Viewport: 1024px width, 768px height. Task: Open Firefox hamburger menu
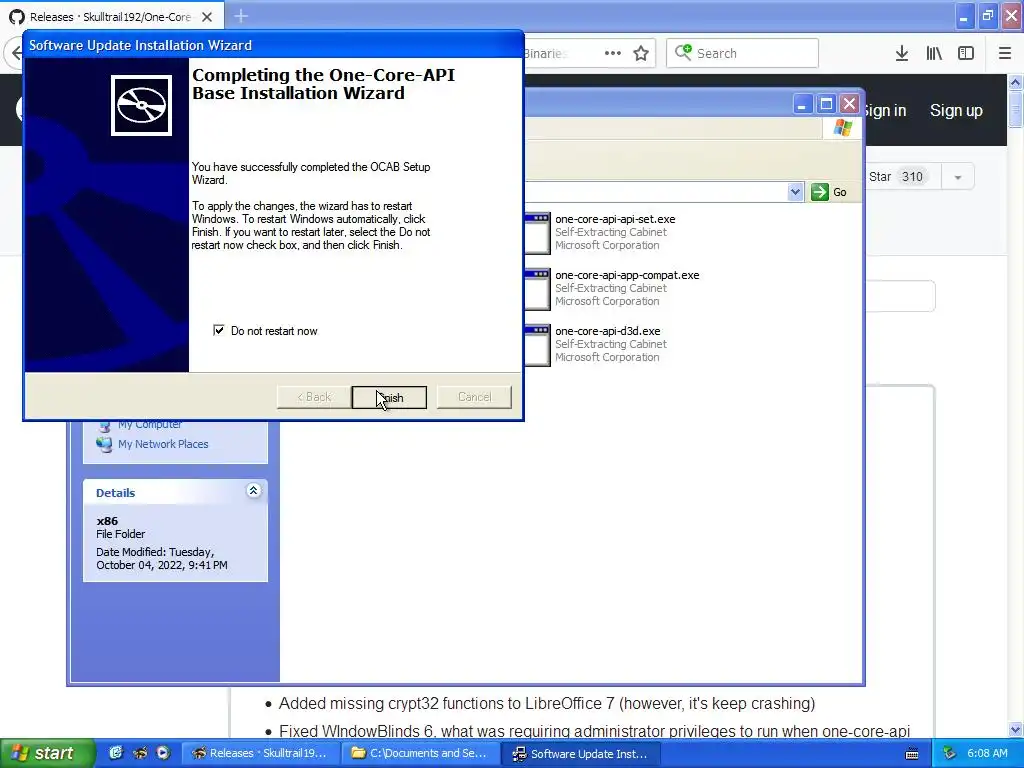(1005, 54)
